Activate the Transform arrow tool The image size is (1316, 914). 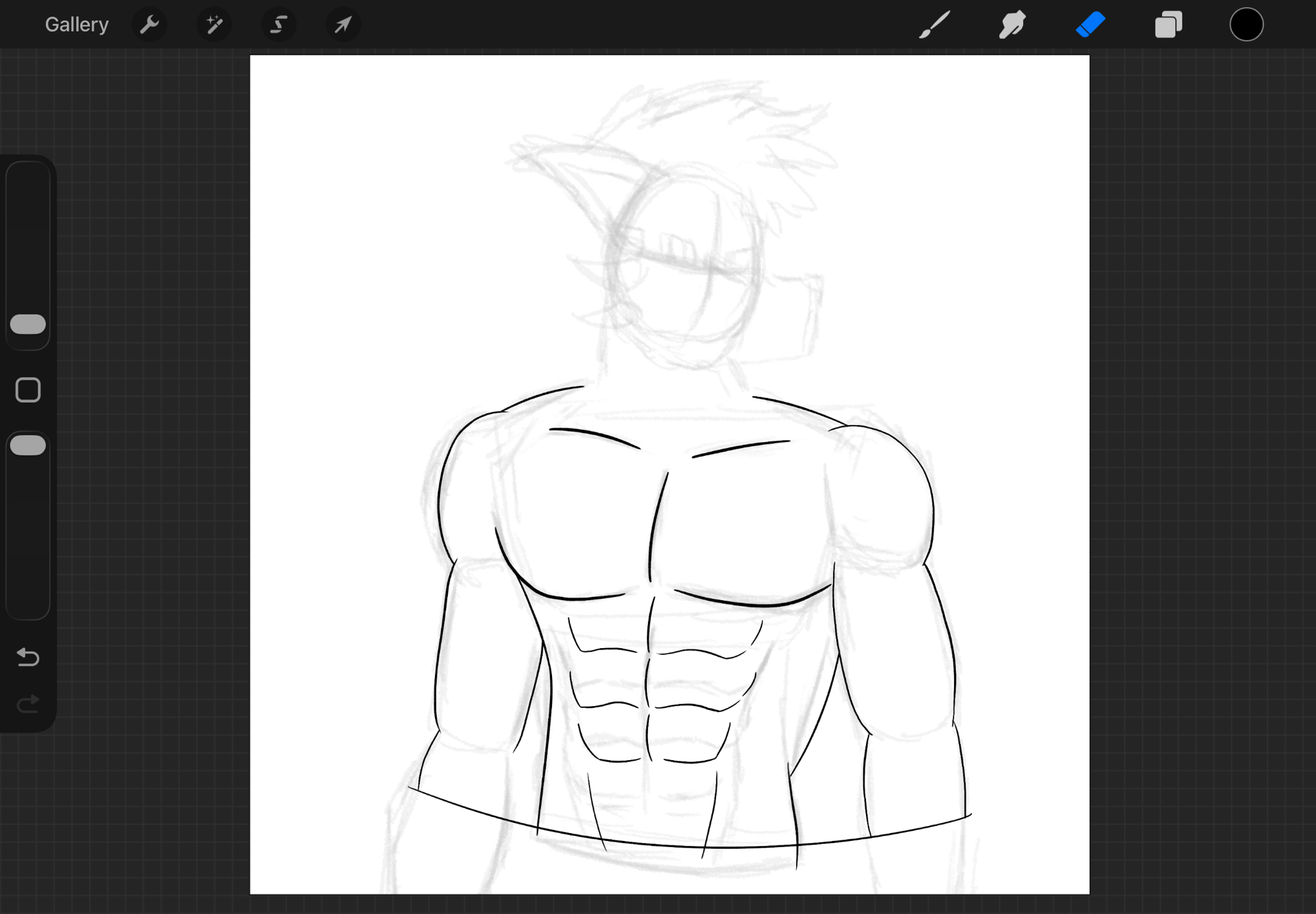pos(343,25)
